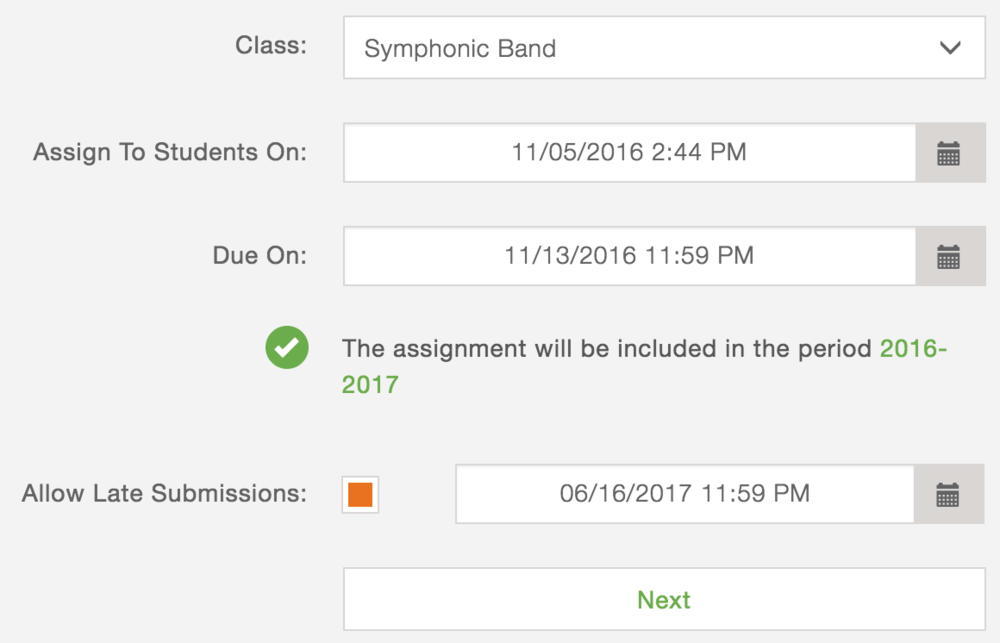
Task: Open the Symphonic Band class selector
Action: click(665, 48)
